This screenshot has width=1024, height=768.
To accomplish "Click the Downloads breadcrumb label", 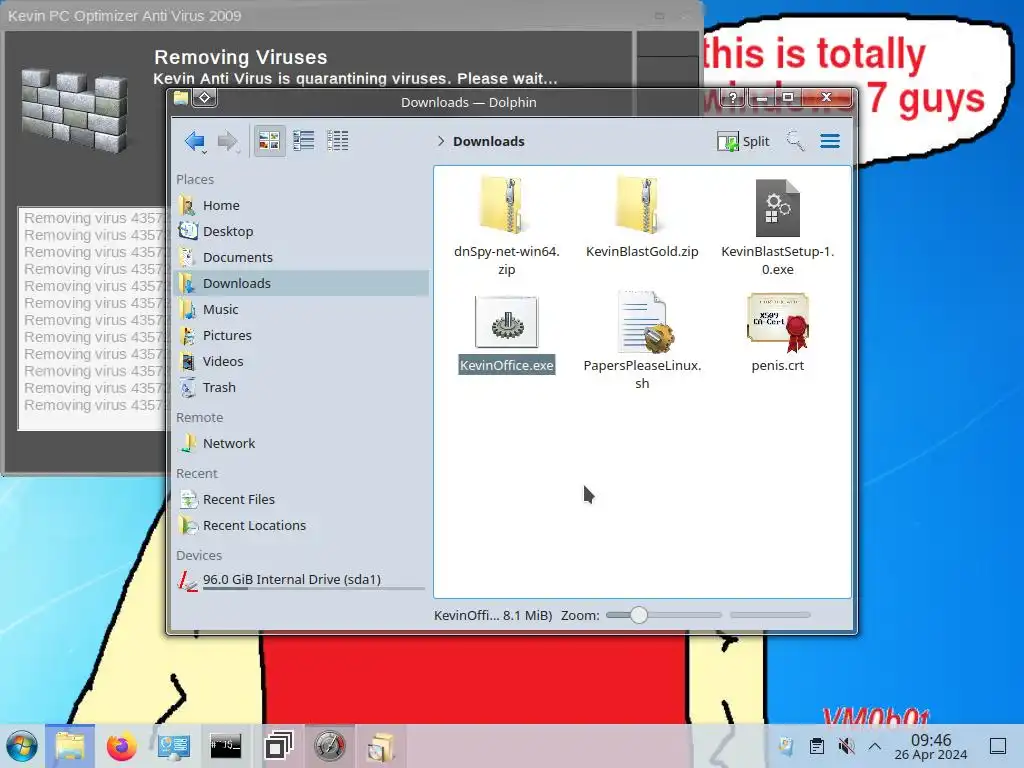I will pos(488,141).
